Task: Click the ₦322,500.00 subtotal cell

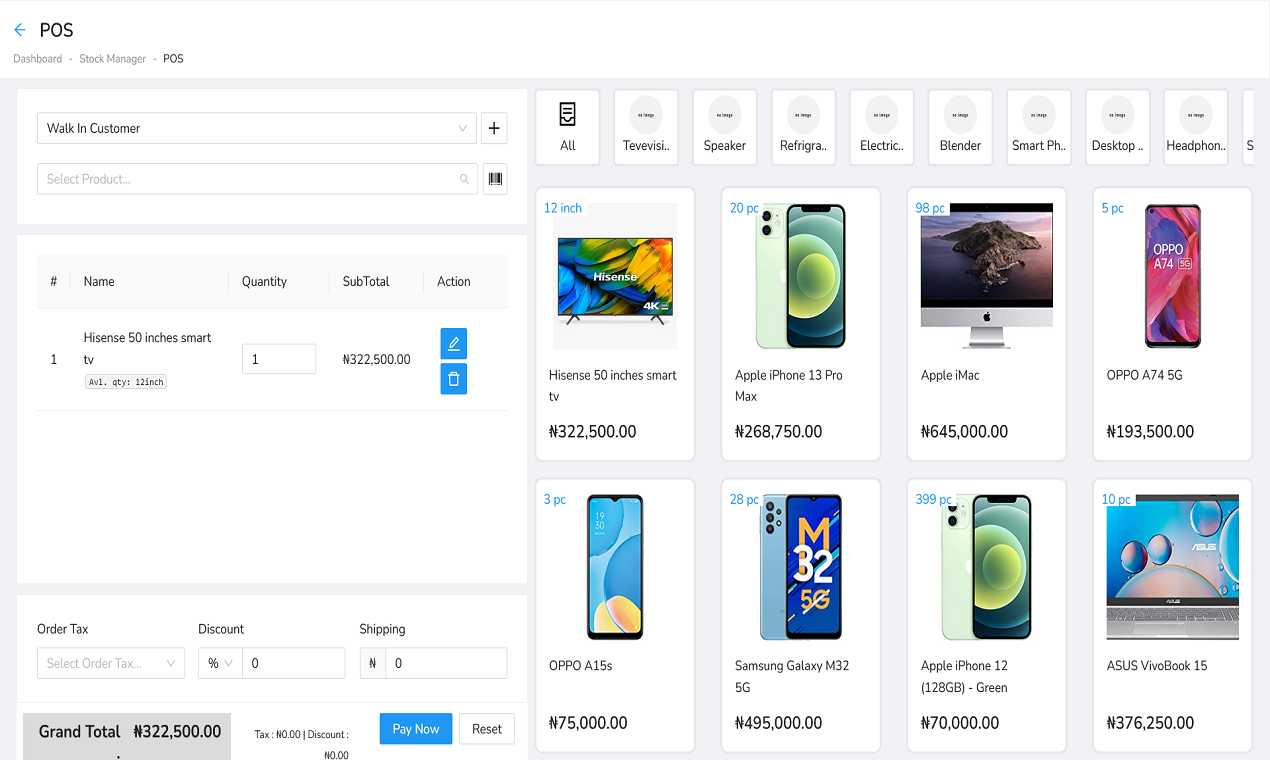Action: coord(376,359)
